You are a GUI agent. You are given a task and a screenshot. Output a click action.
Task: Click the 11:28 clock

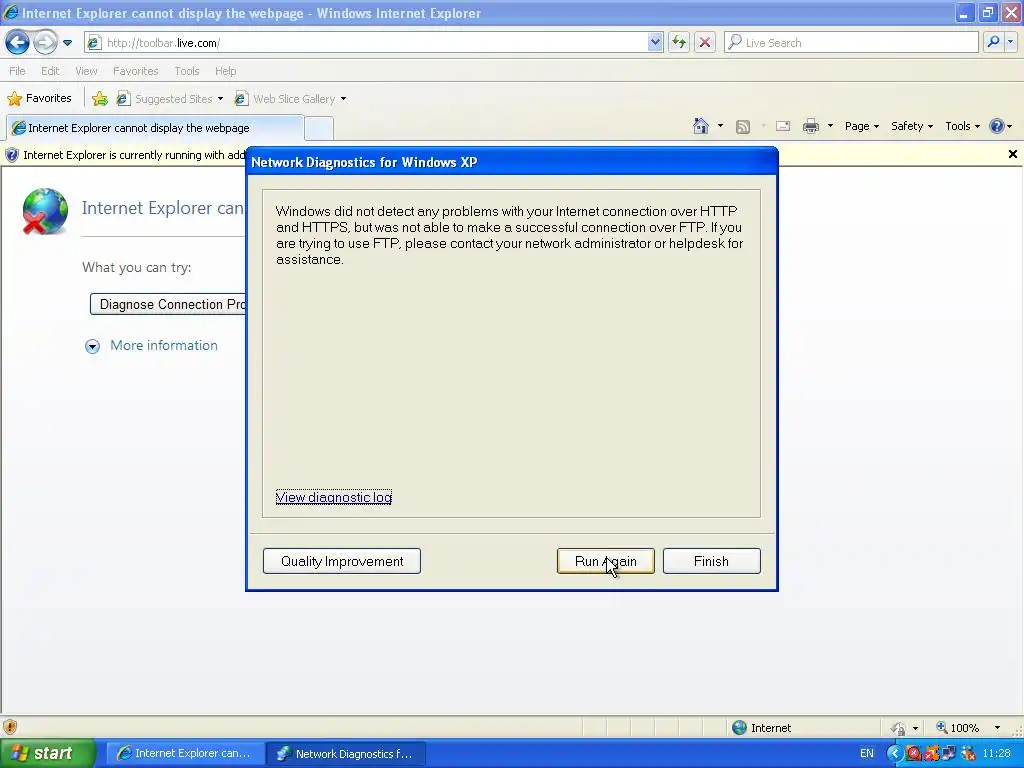point(997,754)
